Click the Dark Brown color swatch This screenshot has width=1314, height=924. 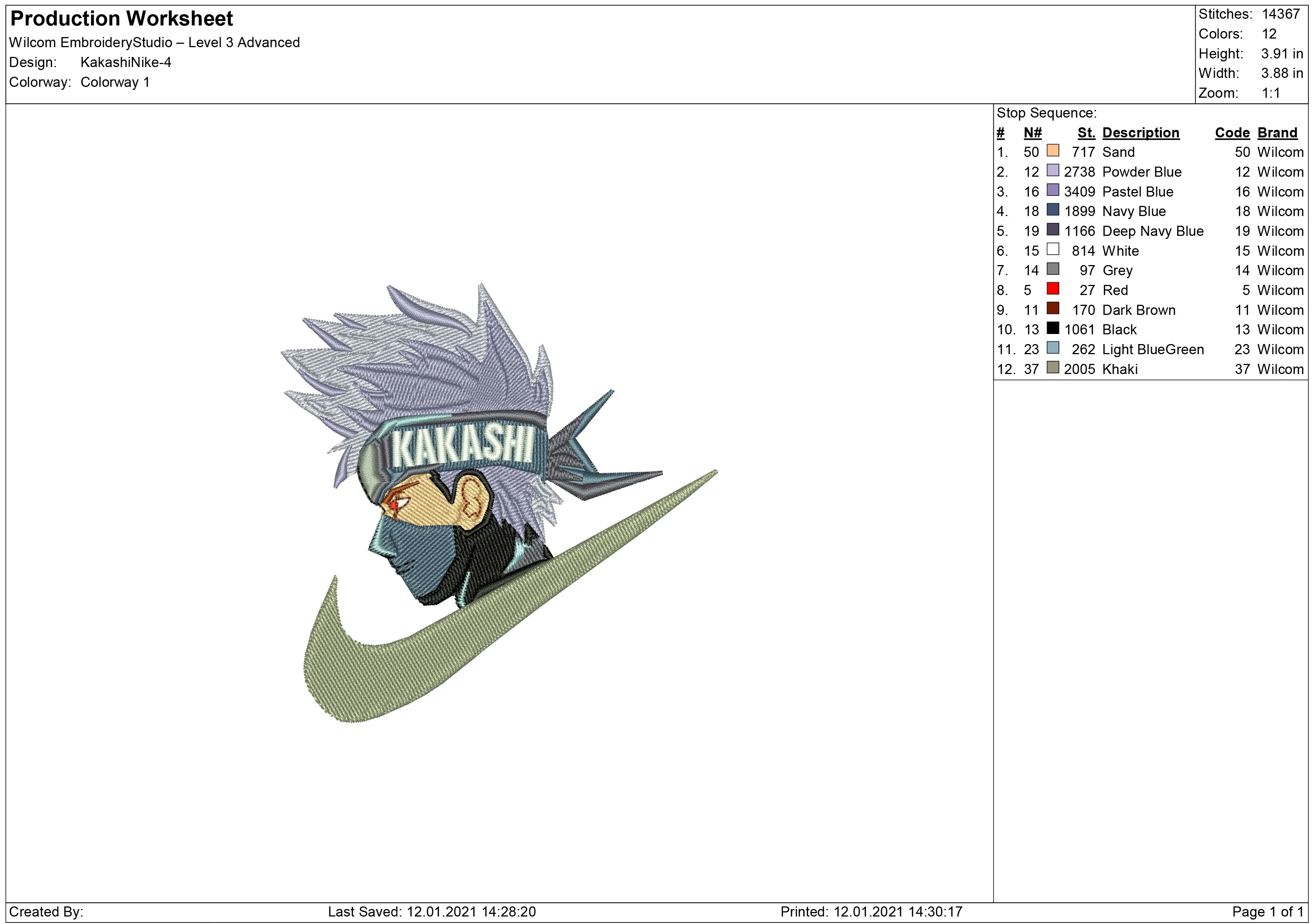coord(1053,308)
